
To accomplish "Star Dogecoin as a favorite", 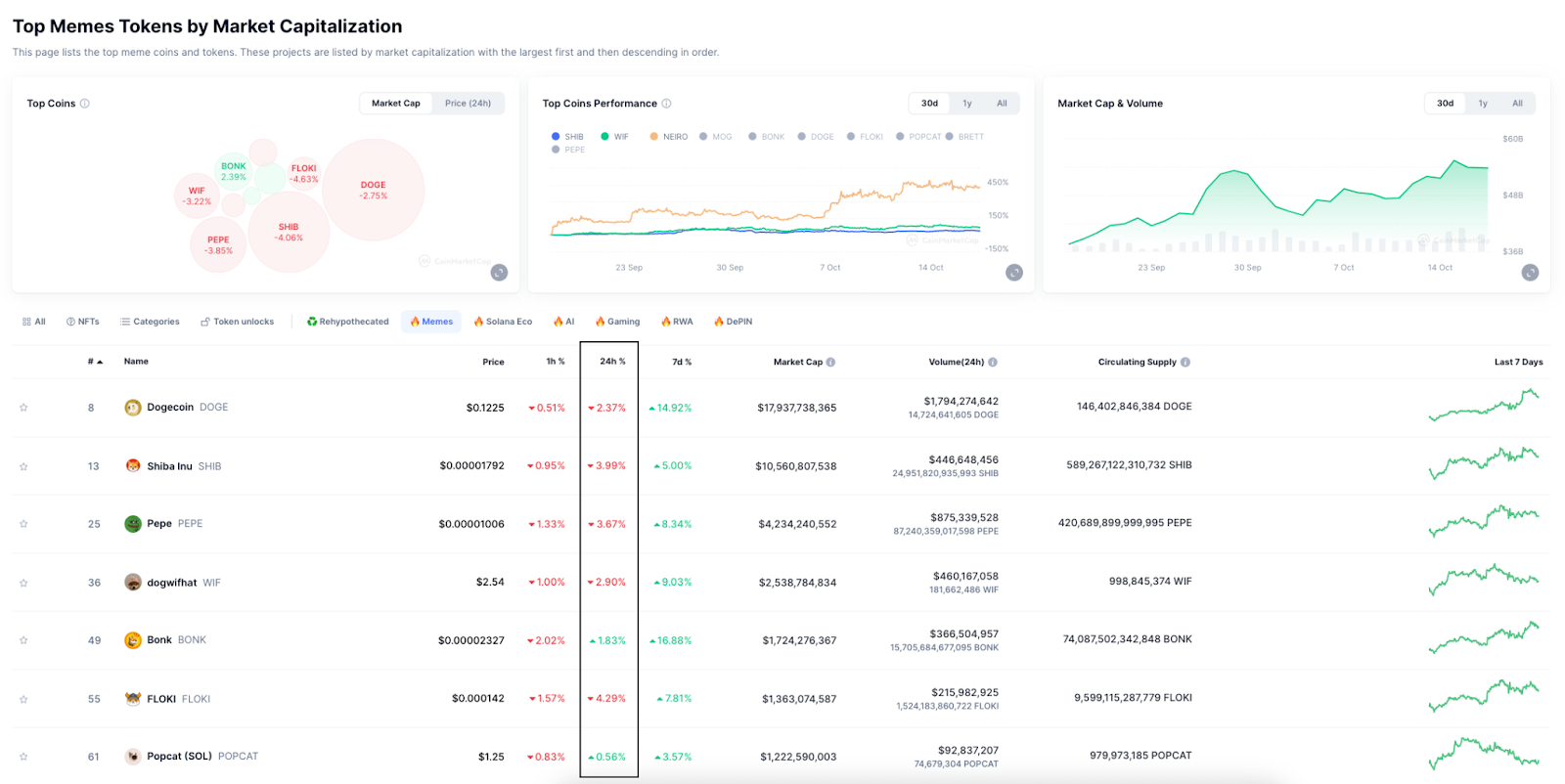I will click(x=23, y=408).
